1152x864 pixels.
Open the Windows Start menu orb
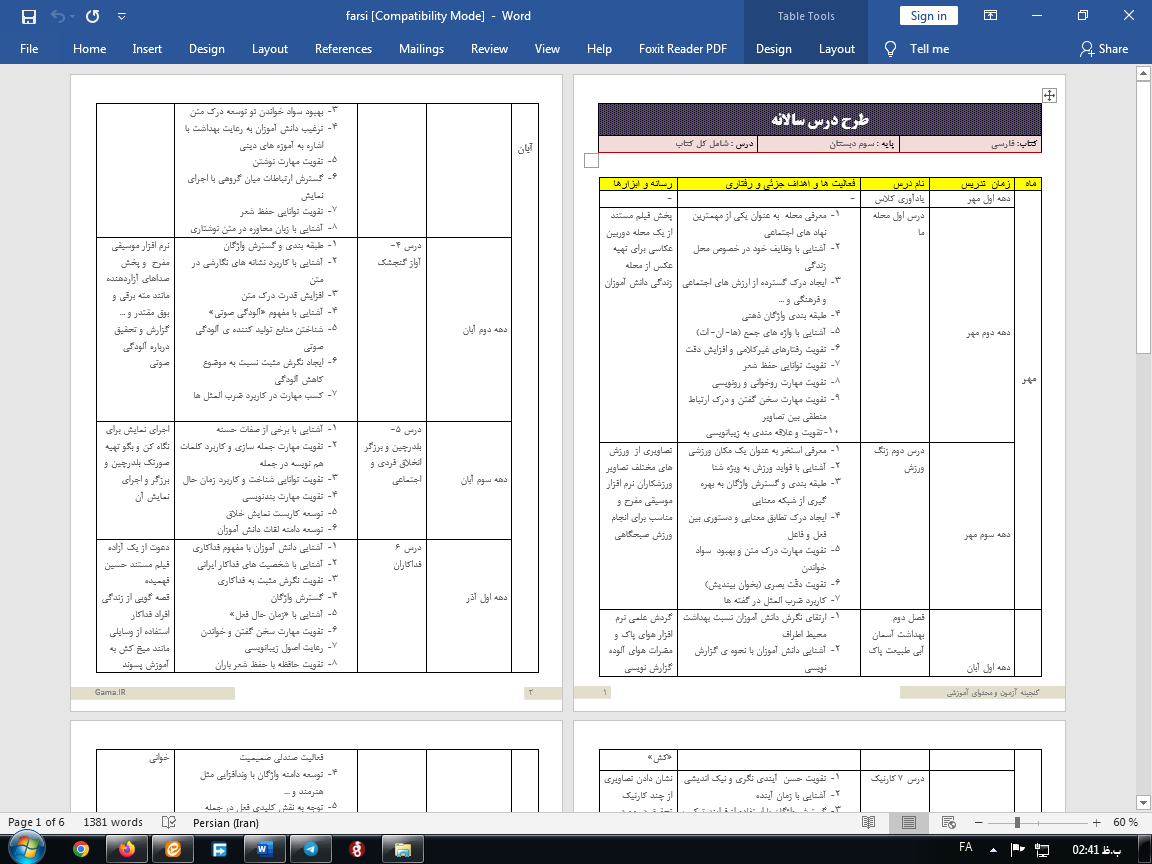coord(26,849)
